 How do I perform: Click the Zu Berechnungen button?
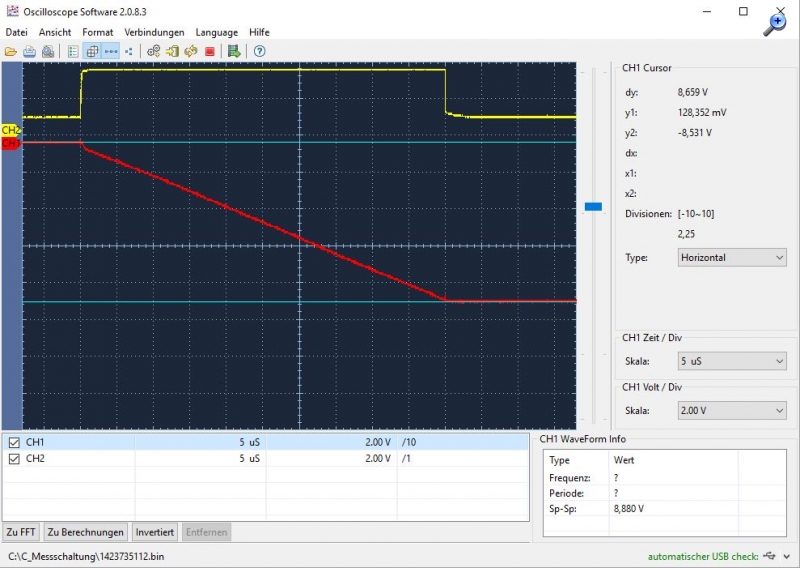[86, 532]
